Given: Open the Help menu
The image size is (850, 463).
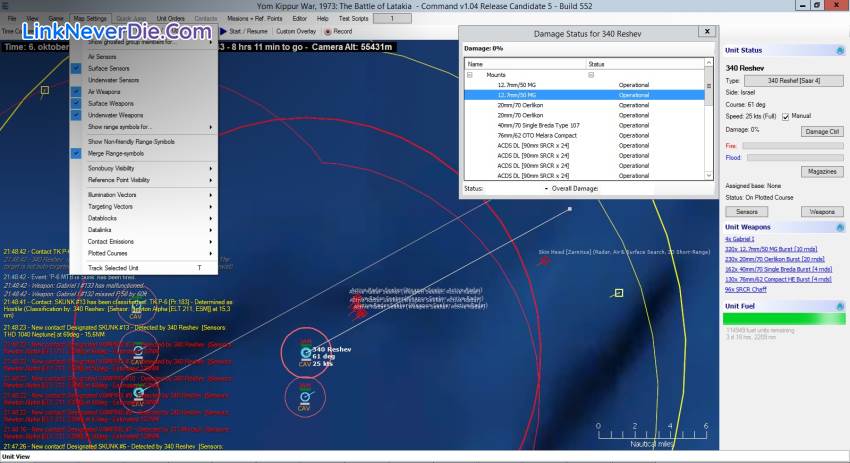Looking at the screenshot, I should pos(323,18).
